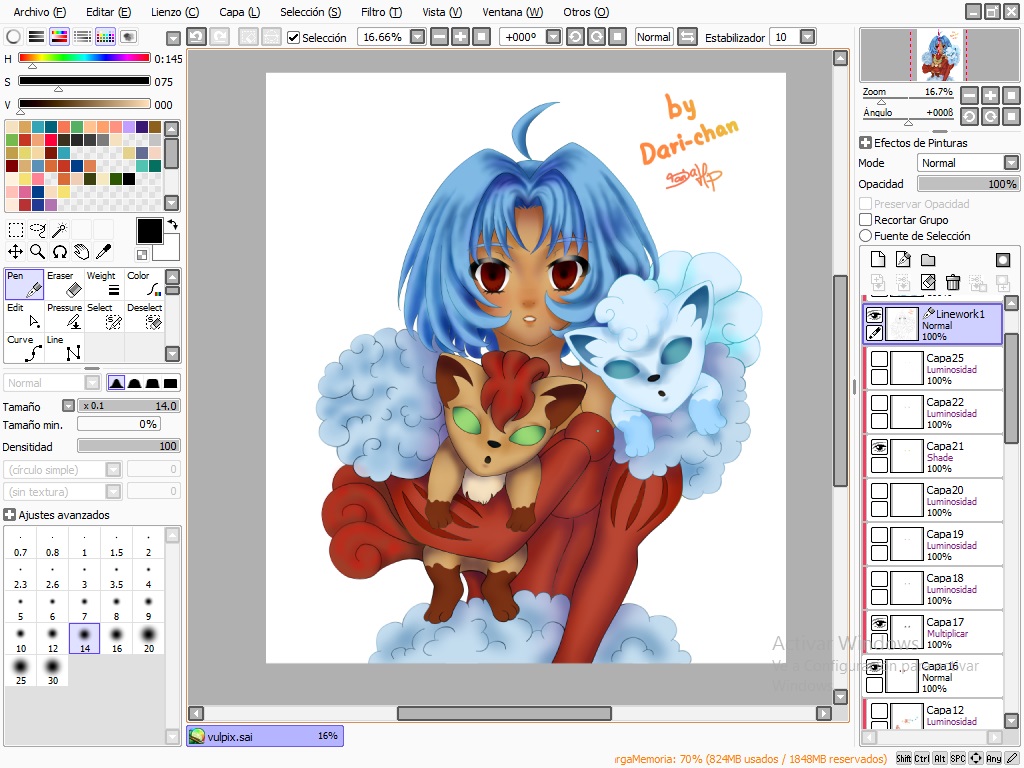The height and width of the screenshot is (768, 1024).
Task: Select the Fuente de Selección radio button
Action: pos(865,235)
